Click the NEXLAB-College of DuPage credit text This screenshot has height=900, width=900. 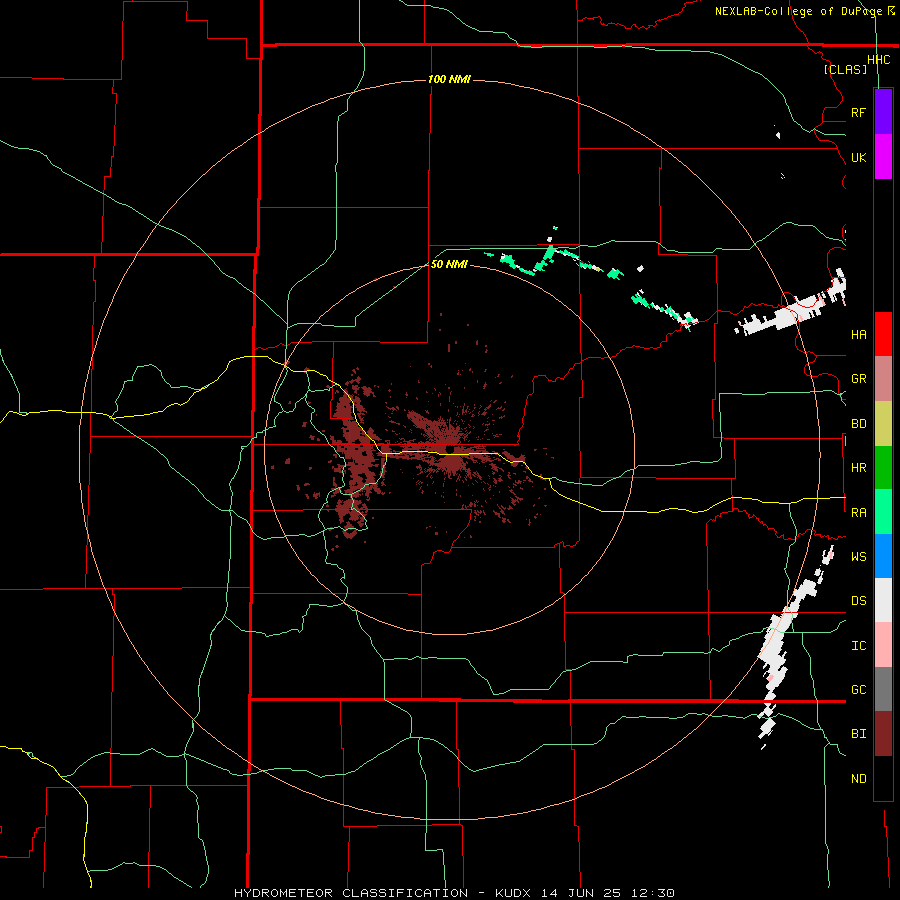coord(798,11)
